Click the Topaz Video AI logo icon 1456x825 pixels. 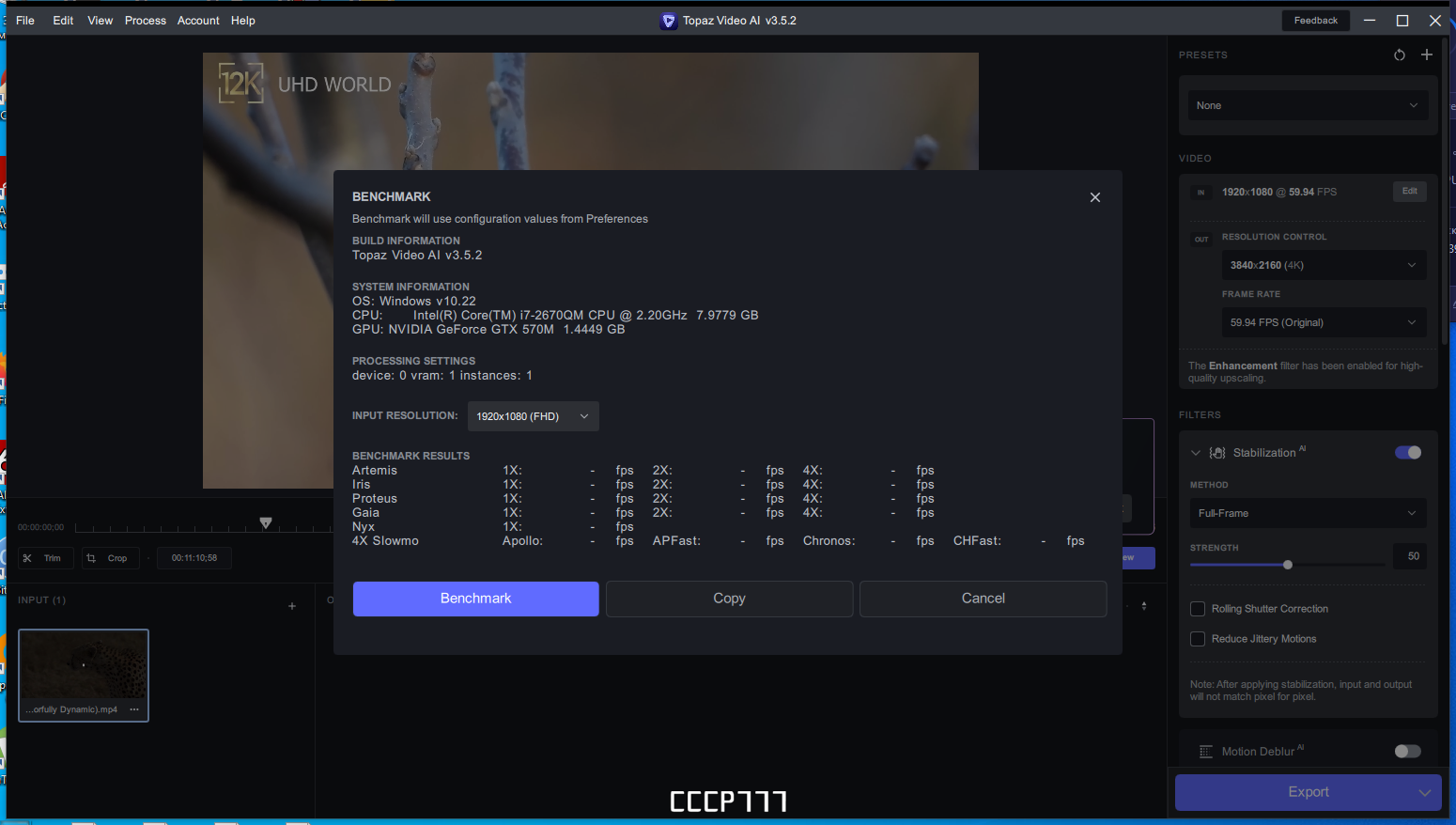click(x=669, y=21)
